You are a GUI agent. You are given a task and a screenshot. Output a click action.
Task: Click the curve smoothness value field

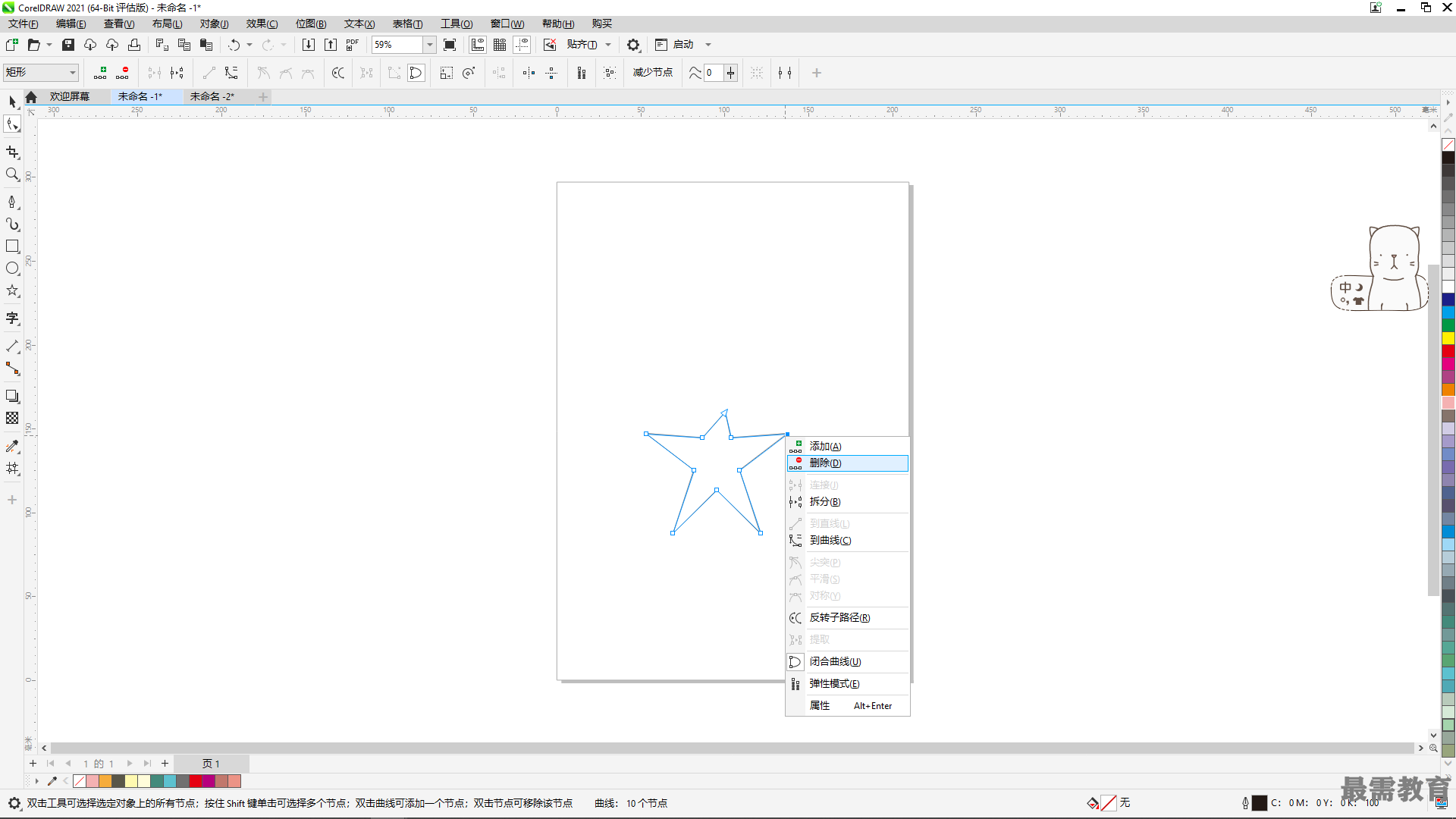[x=714, y=73]
